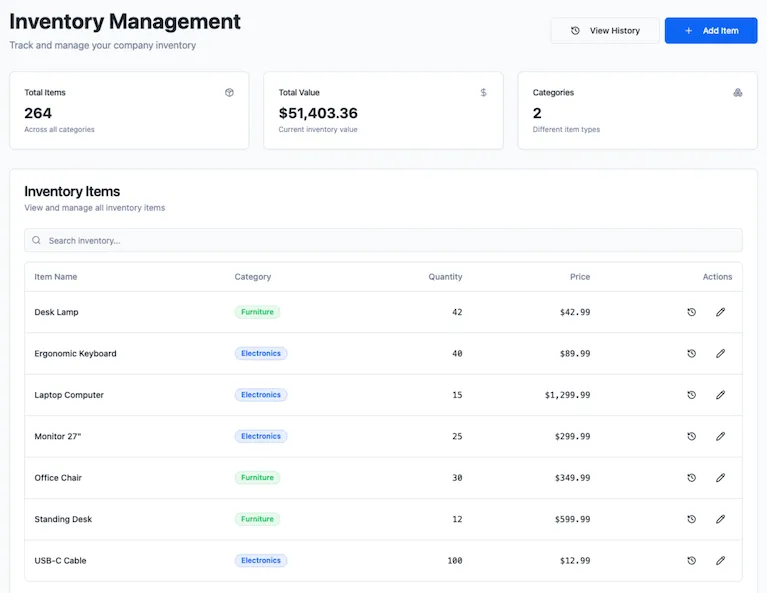Click the Quantity column header
The width and height of the screenshot is (767, 593).
[445, 277]
